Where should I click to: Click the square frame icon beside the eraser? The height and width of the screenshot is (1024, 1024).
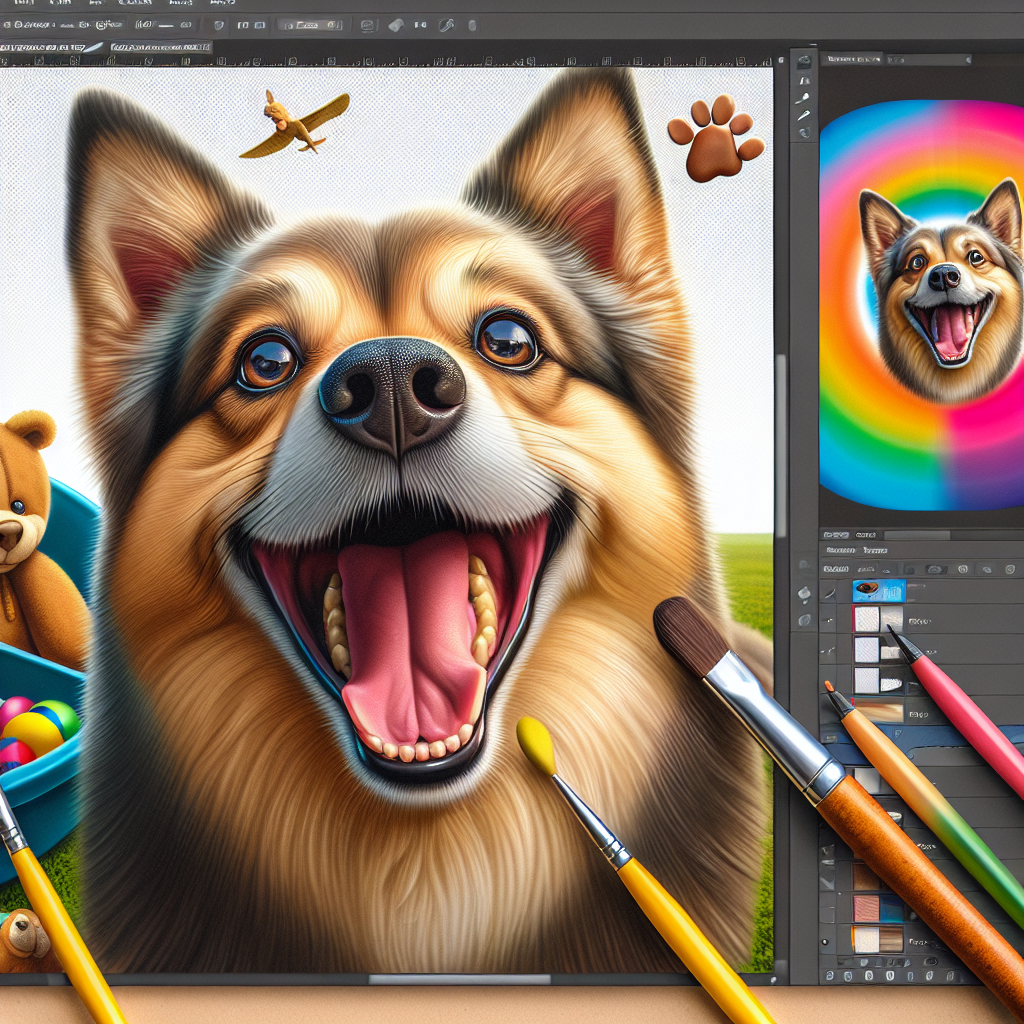[368, 25]
